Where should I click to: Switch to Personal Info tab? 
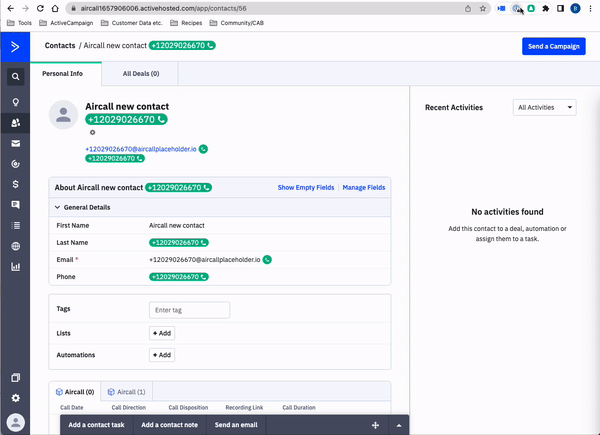[x=66, y=73]
